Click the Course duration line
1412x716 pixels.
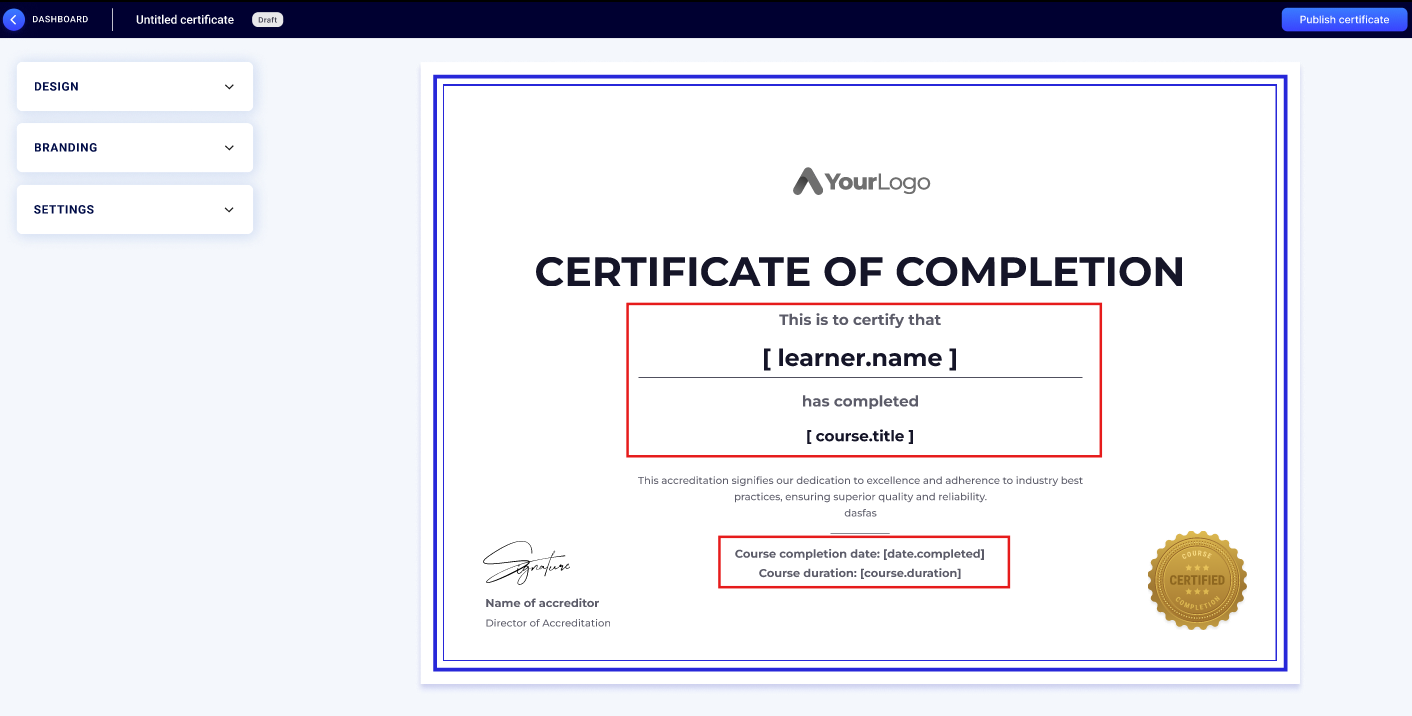tap(859, 573)
